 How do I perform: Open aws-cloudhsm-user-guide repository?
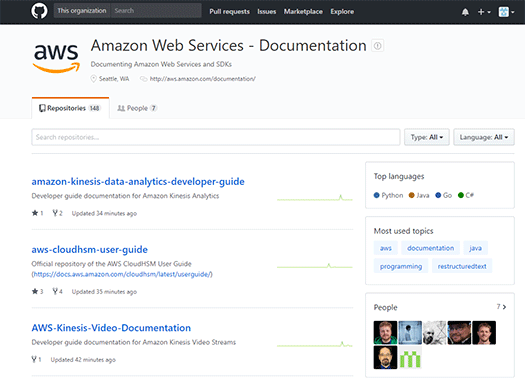(89, 249)
